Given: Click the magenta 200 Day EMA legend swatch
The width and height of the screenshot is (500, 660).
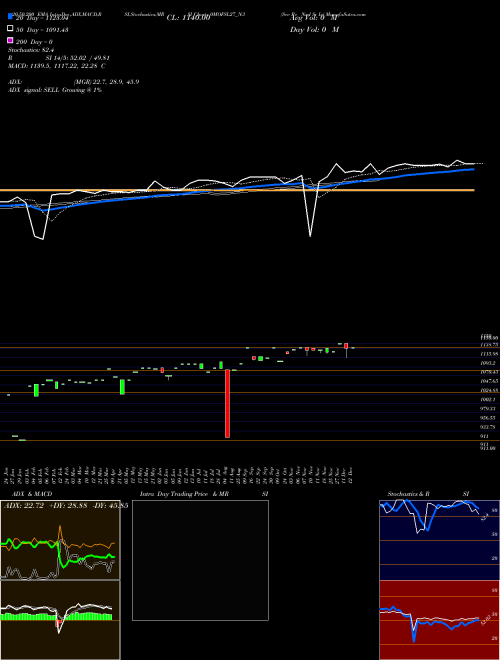Looking at the screenshot, I should click(10, 40).
